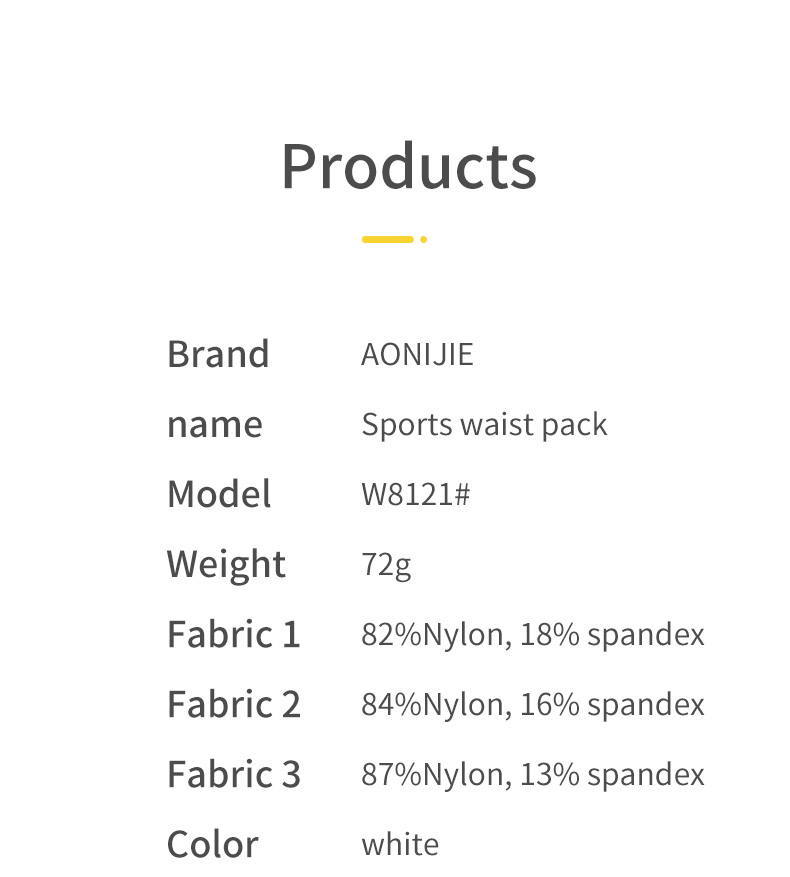This screenshot has height=877, width=790.
Task: Select the Weight label
Action: click(x=226, y=565)
